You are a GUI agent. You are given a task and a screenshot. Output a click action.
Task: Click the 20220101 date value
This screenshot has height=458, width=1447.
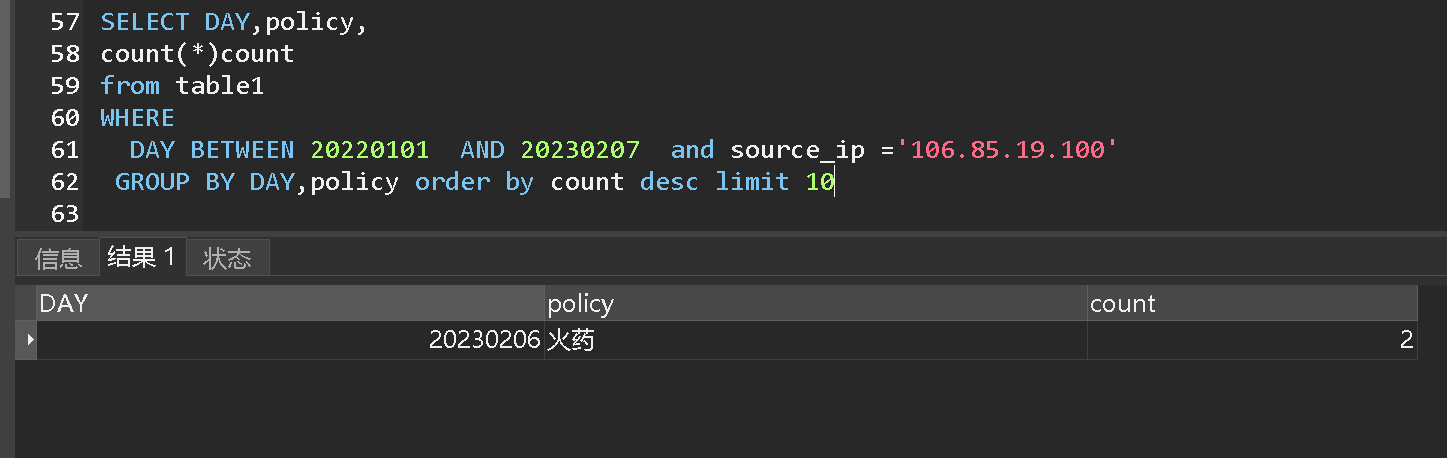point(370,150)
